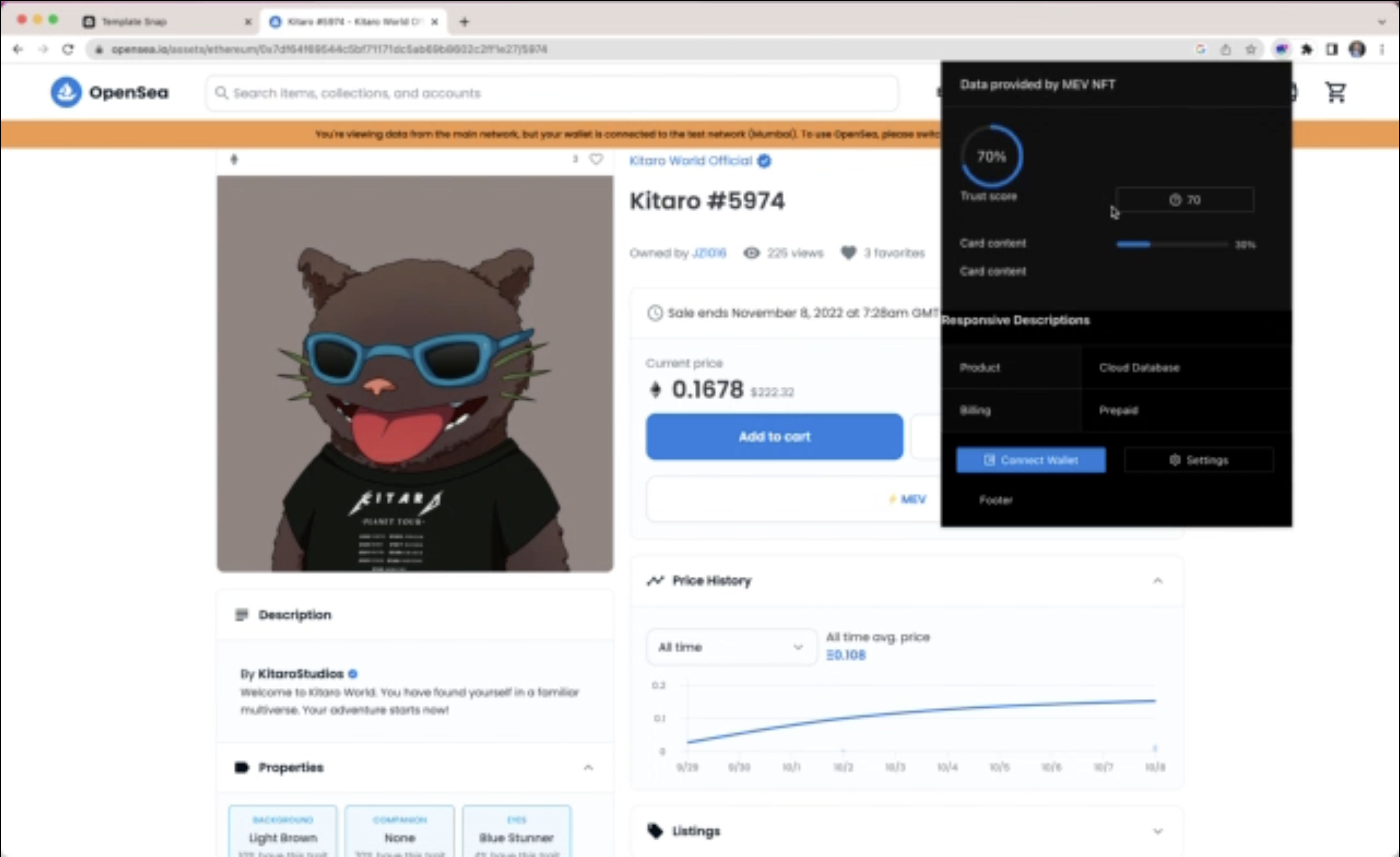Bookmark page with star icon
Viewport: 1400px width, 857px height.
(1251, 50)
